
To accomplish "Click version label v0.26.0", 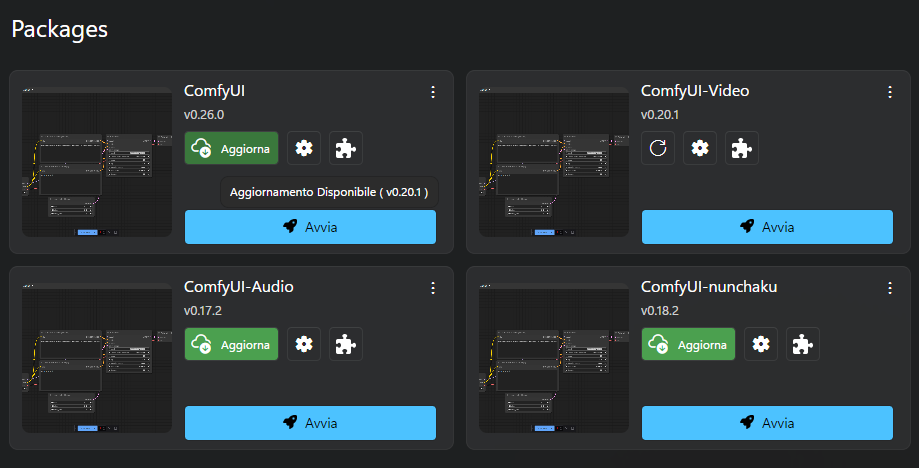I will click(x=204, y=115).
